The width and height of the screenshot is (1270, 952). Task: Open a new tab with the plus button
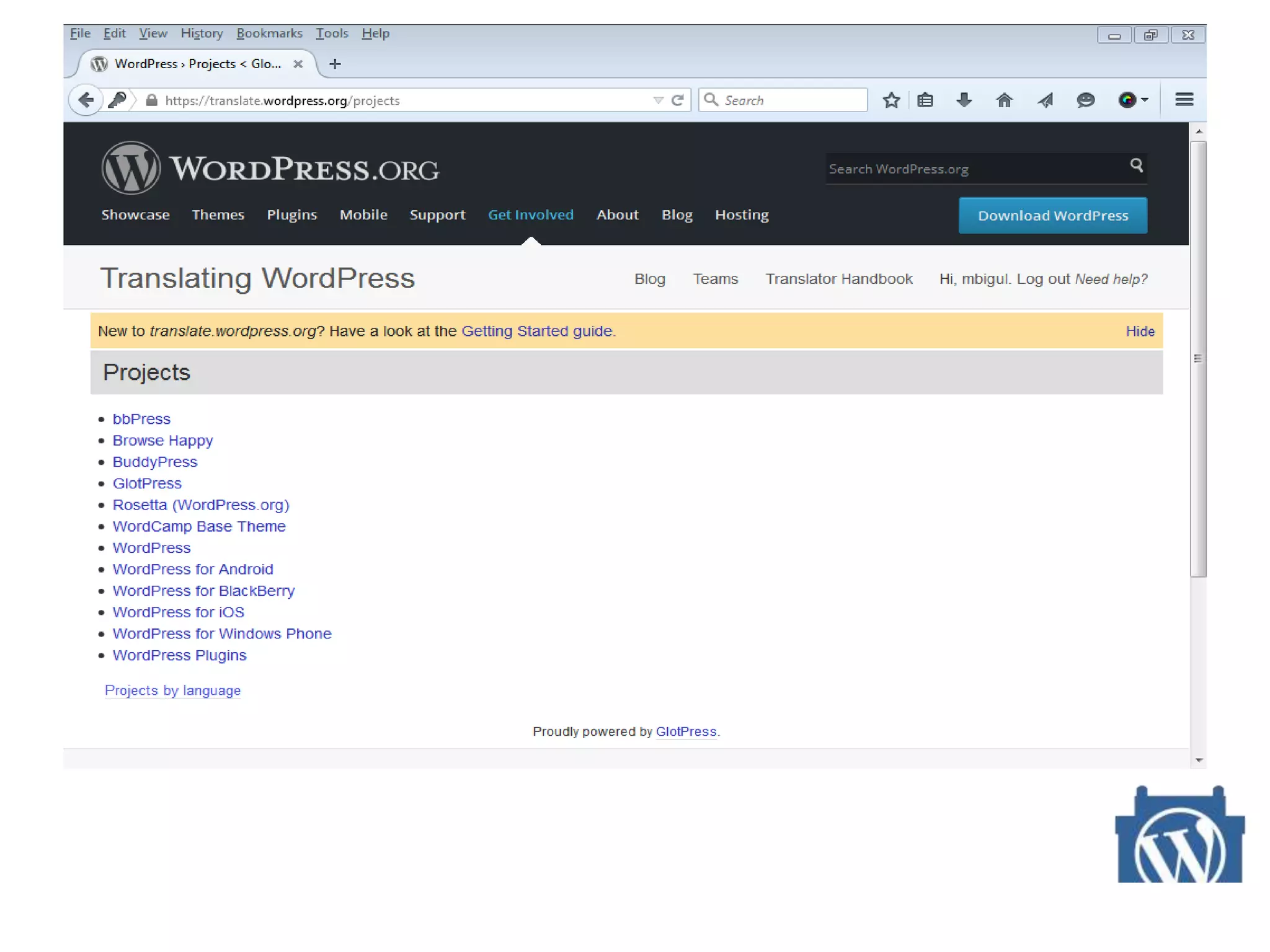tap(335, 64)
